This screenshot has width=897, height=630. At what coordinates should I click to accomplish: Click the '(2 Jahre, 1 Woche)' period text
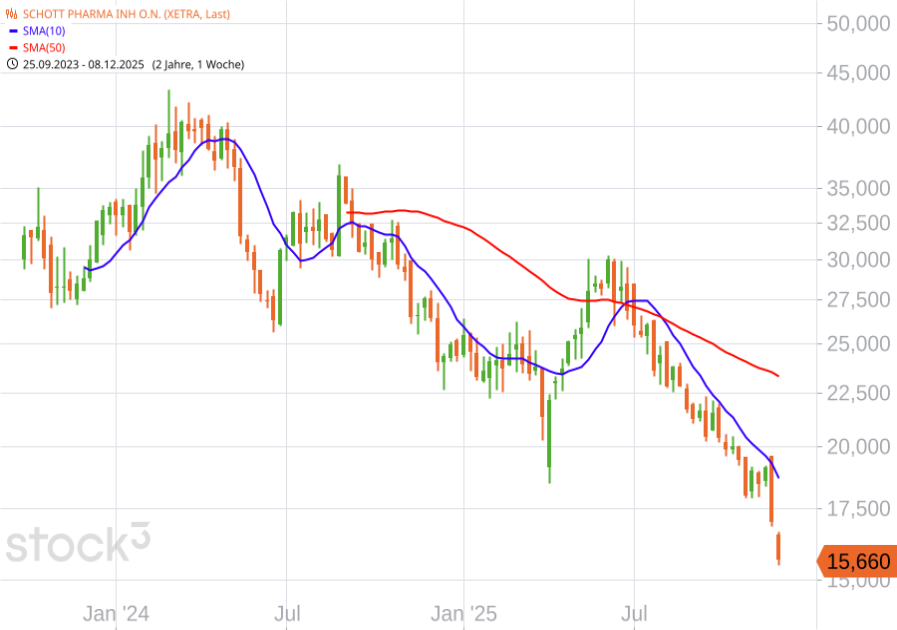(x=197, y=64)
